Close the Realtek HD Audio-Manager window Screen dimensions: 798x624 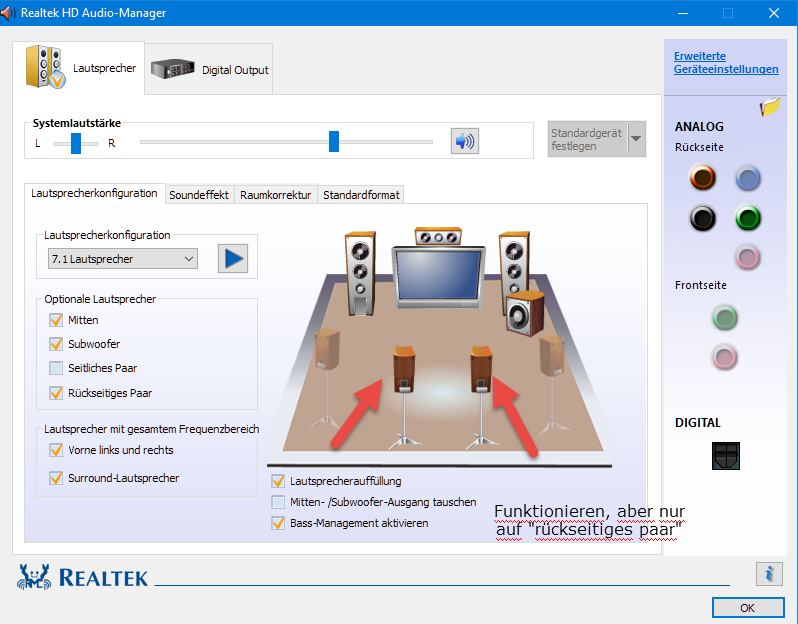pyautogui.click(x=774, y=13)
